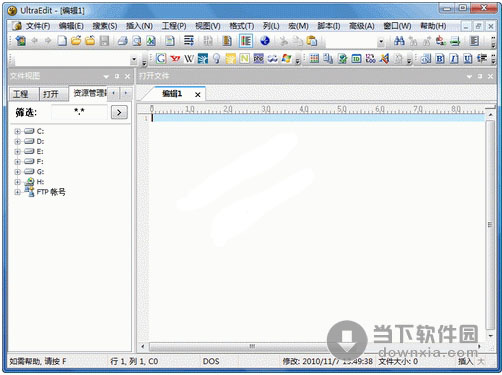The height and width of the screenshot is (375, 502).
Task: Open the 视图(V) menu
Action: (x=208, y=26)
